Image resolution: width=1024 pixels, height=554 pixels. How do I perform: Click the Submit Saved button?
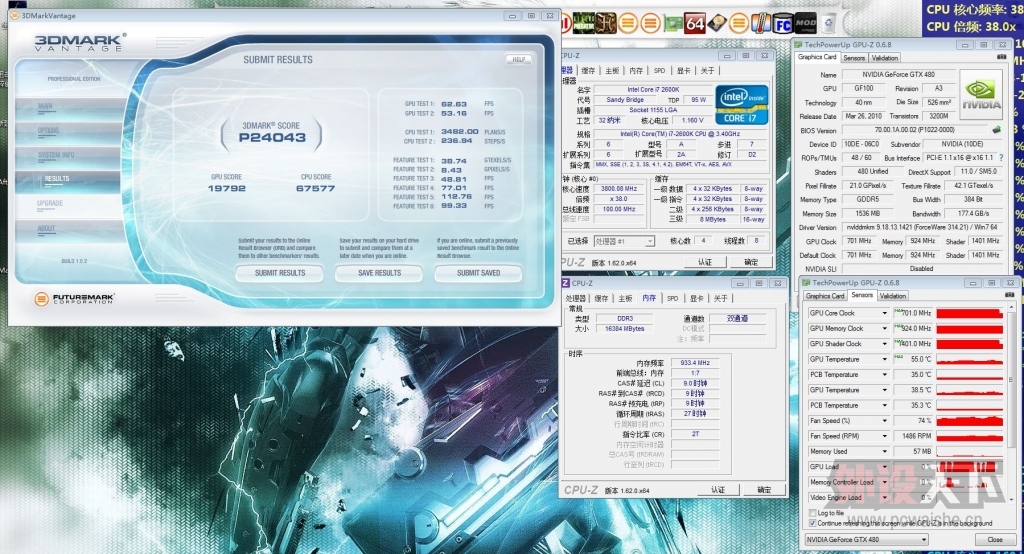click(x=479, y=273)
